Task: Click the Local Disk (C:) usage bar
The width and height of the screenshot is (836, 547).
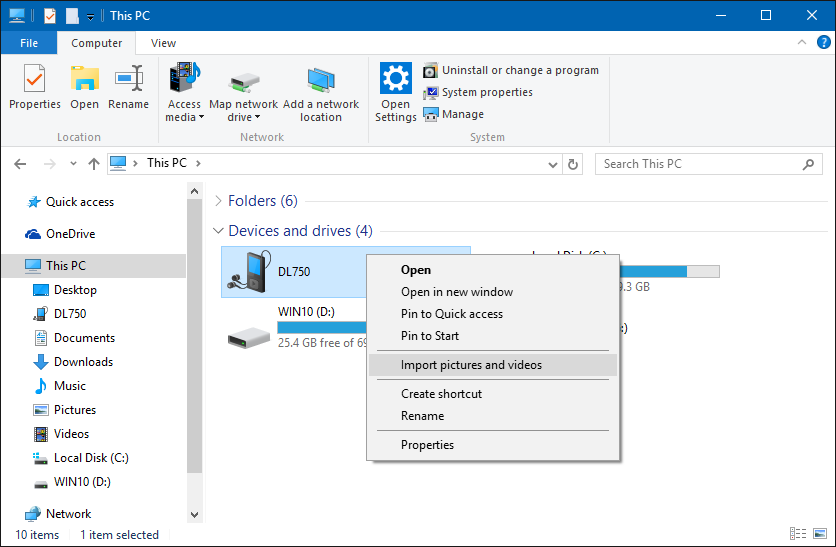Action: click(x=669, y=271)
